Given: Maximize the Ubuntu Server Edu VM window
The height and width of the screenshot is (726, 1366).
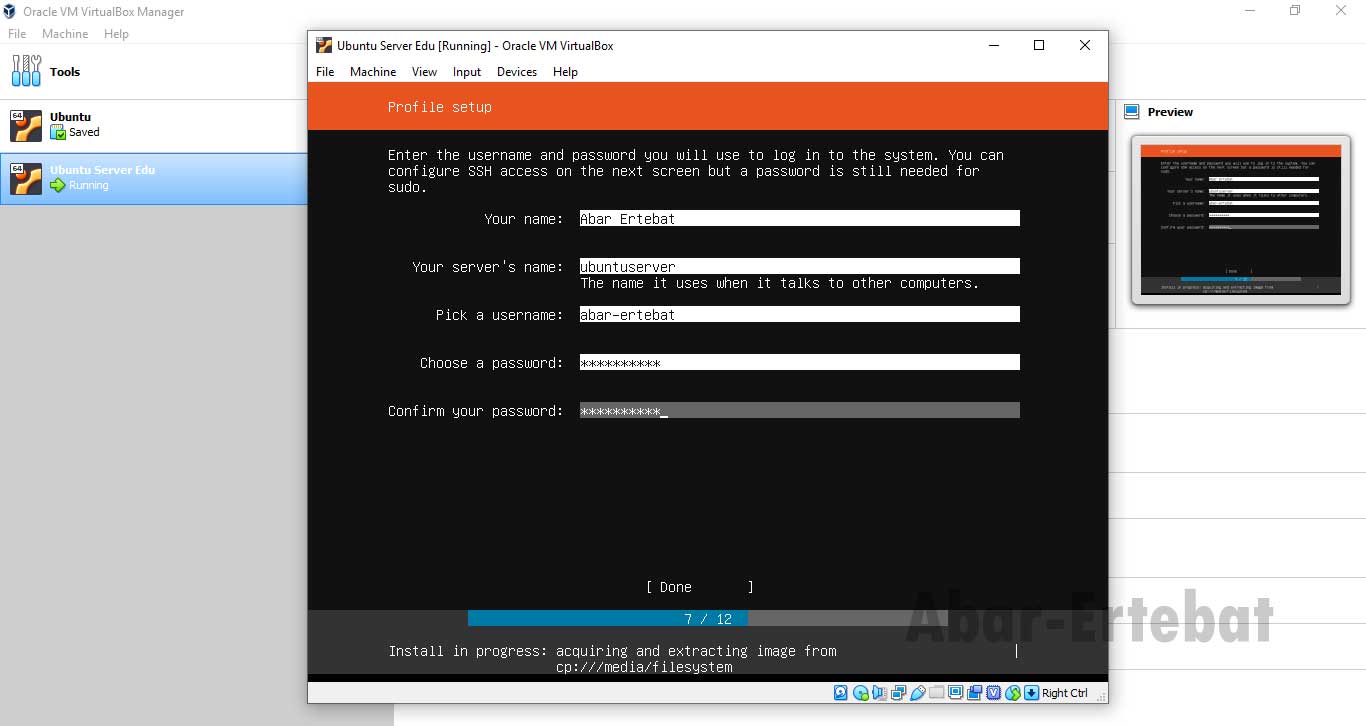Looking at the screenshot, I should tap(1039, 45).
